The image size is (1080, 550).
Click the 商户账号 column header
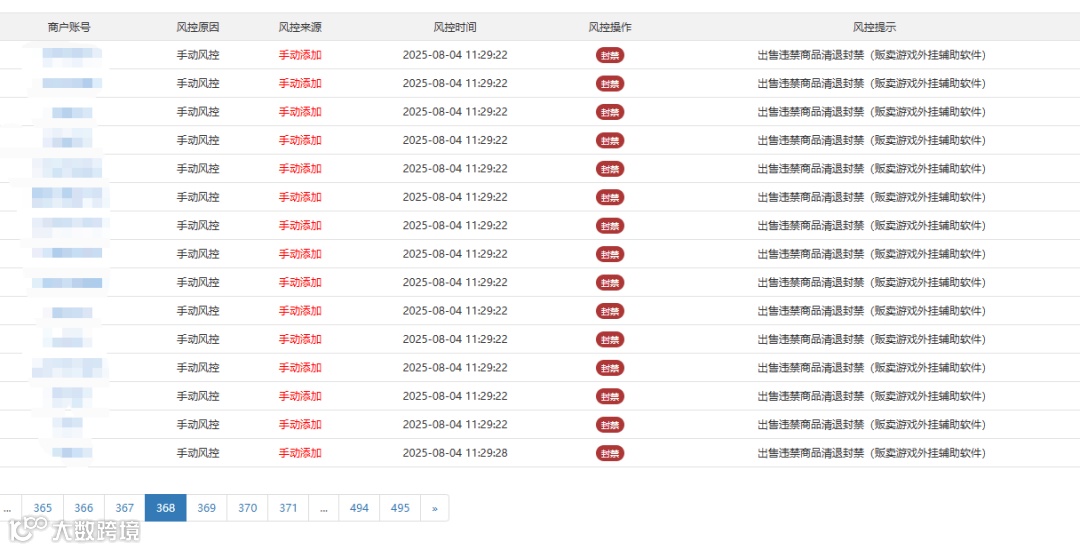coord(69,28)
